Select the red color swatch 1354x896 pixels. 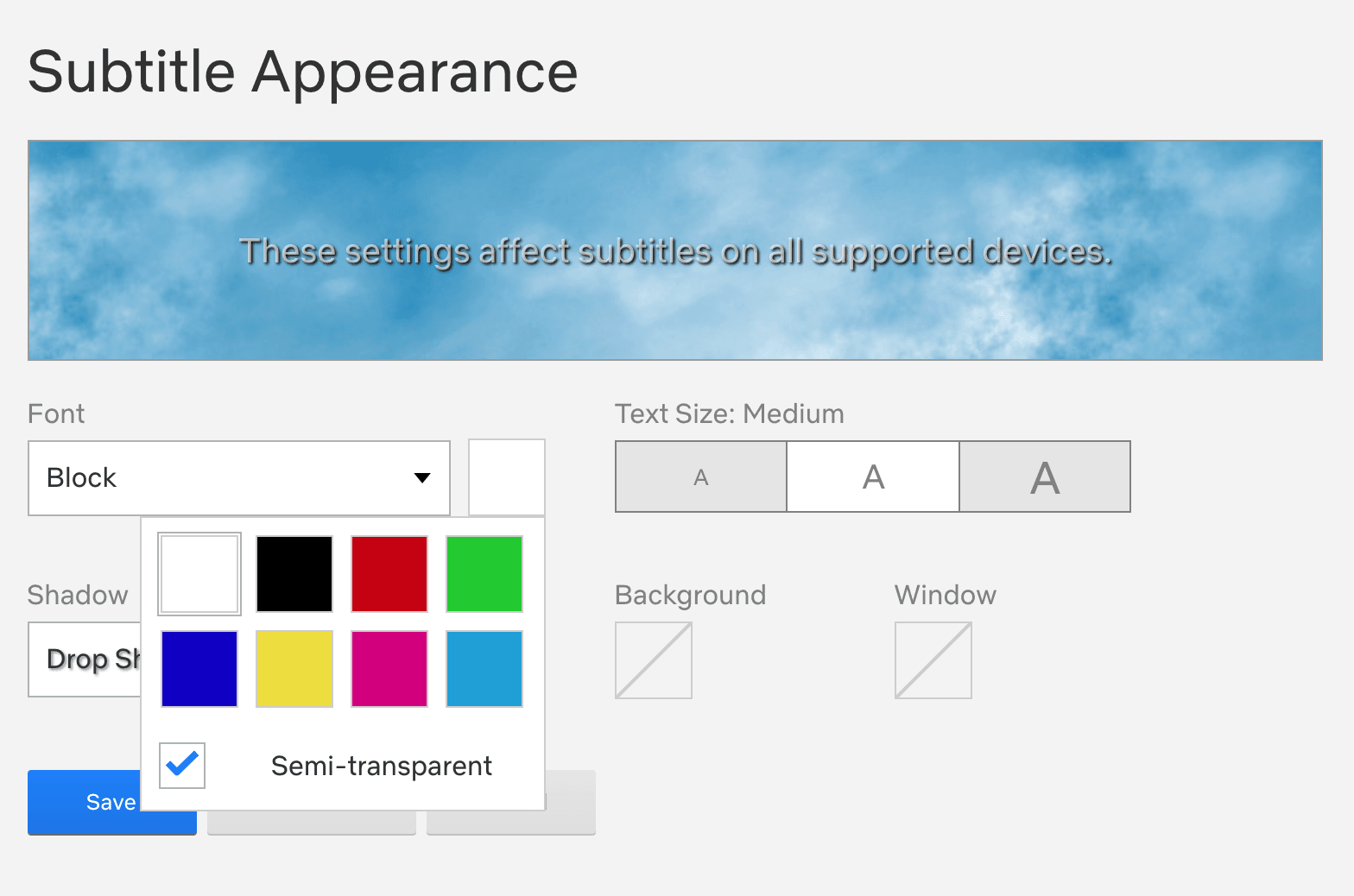[389, 574]
